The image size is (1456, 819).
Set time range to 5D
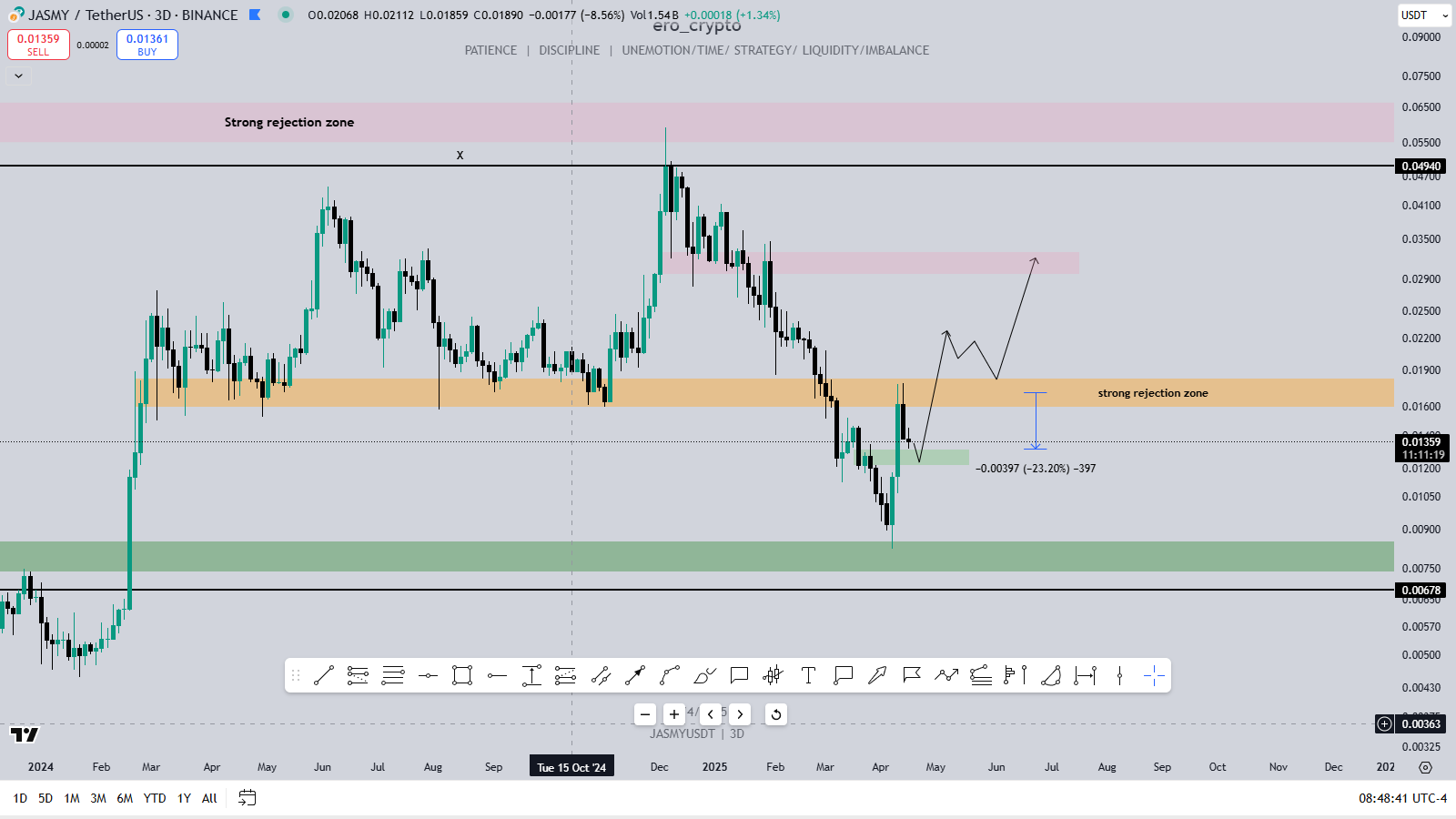pos(45,798)
